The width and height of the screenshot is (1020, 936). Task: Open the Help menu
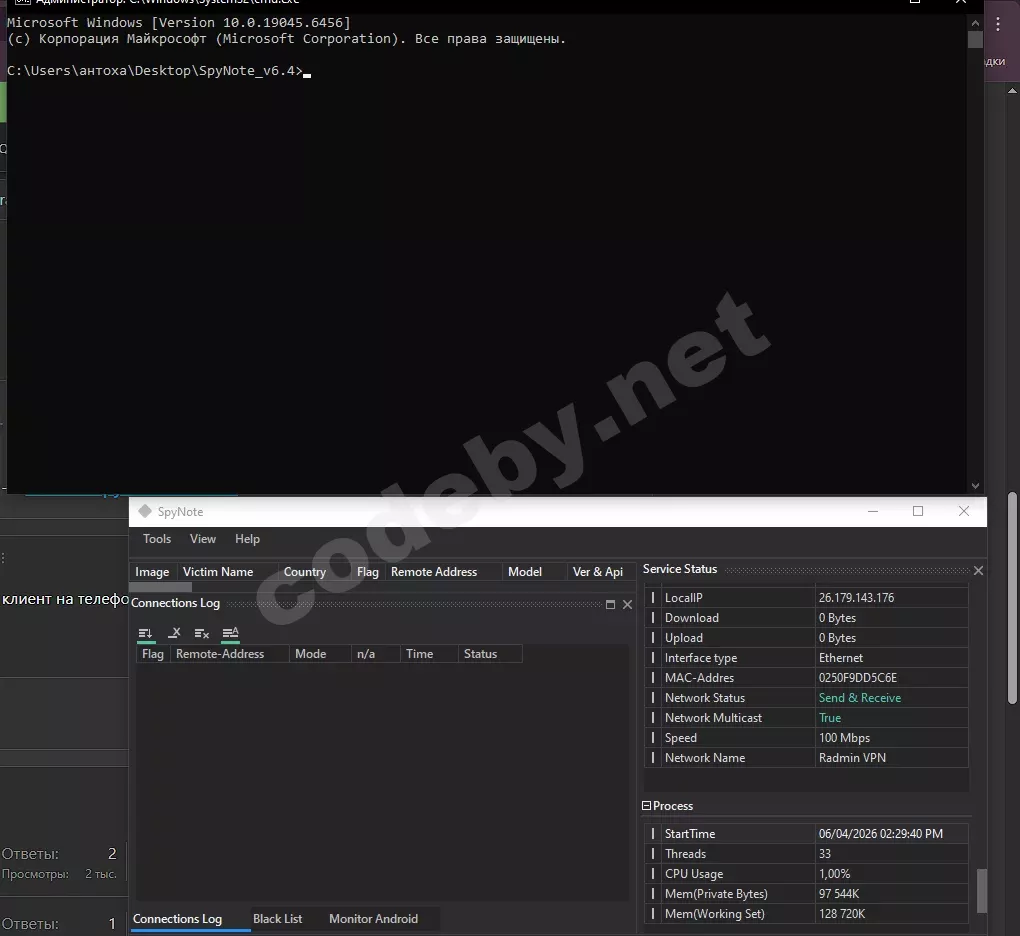coord(247,539)
